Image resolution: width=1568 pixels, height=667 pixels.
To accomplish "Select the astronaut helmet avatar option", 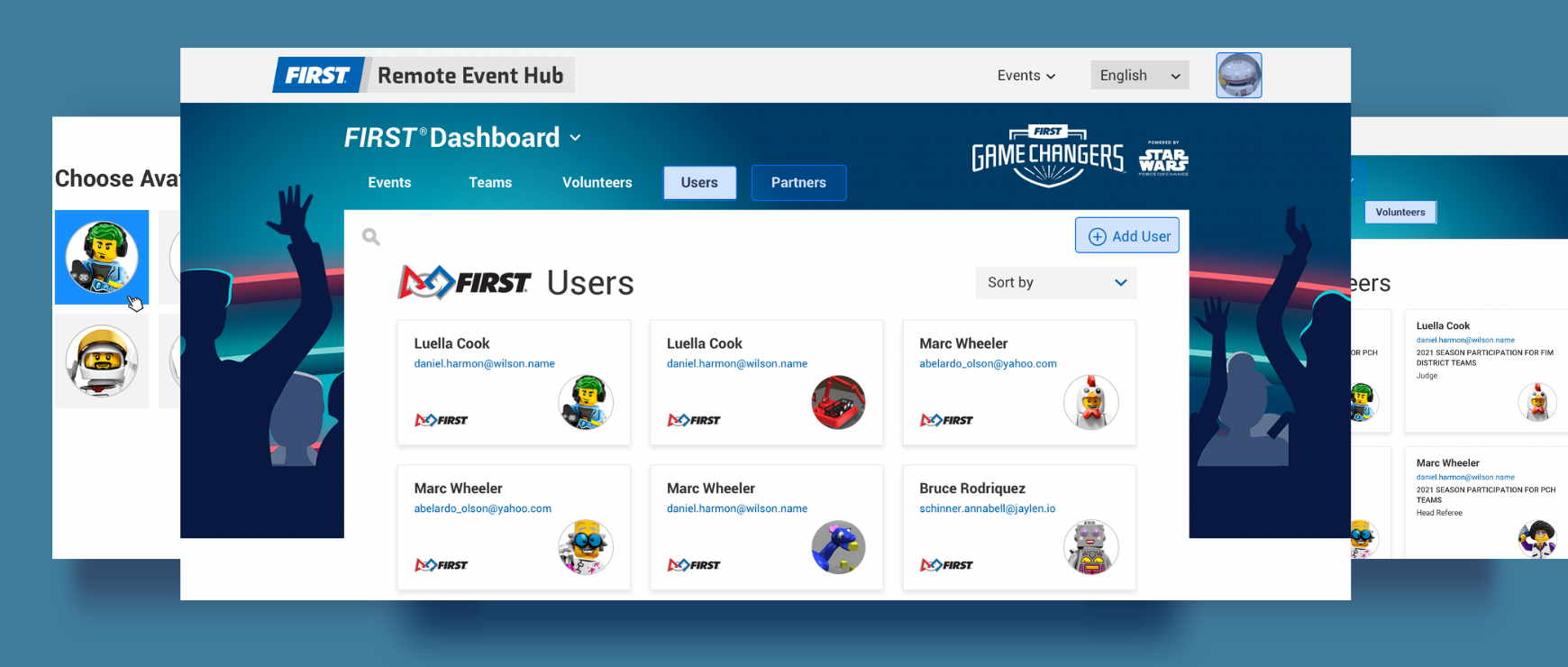I will [102, 361].
